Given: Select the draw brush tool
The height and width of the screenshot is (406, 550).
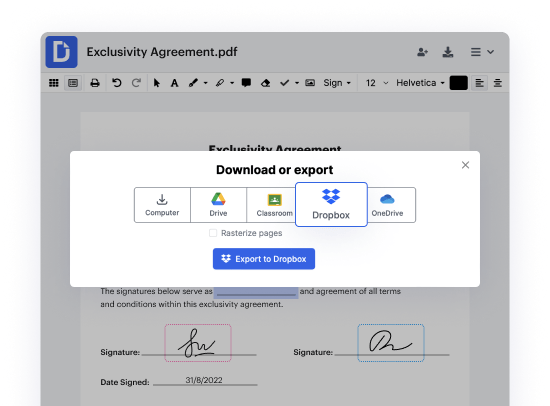Looking at the screenshot, I should 193,83.
